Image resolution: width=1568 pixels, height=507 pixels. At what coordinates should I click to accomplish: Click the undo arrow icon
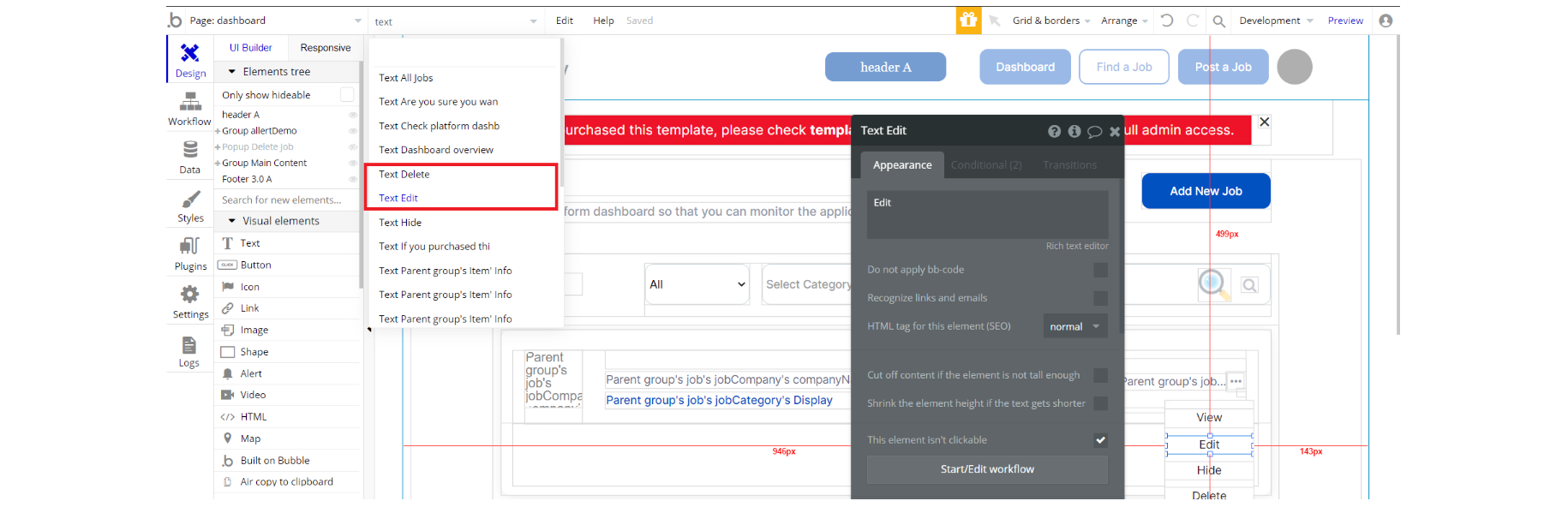point(1167,21)
